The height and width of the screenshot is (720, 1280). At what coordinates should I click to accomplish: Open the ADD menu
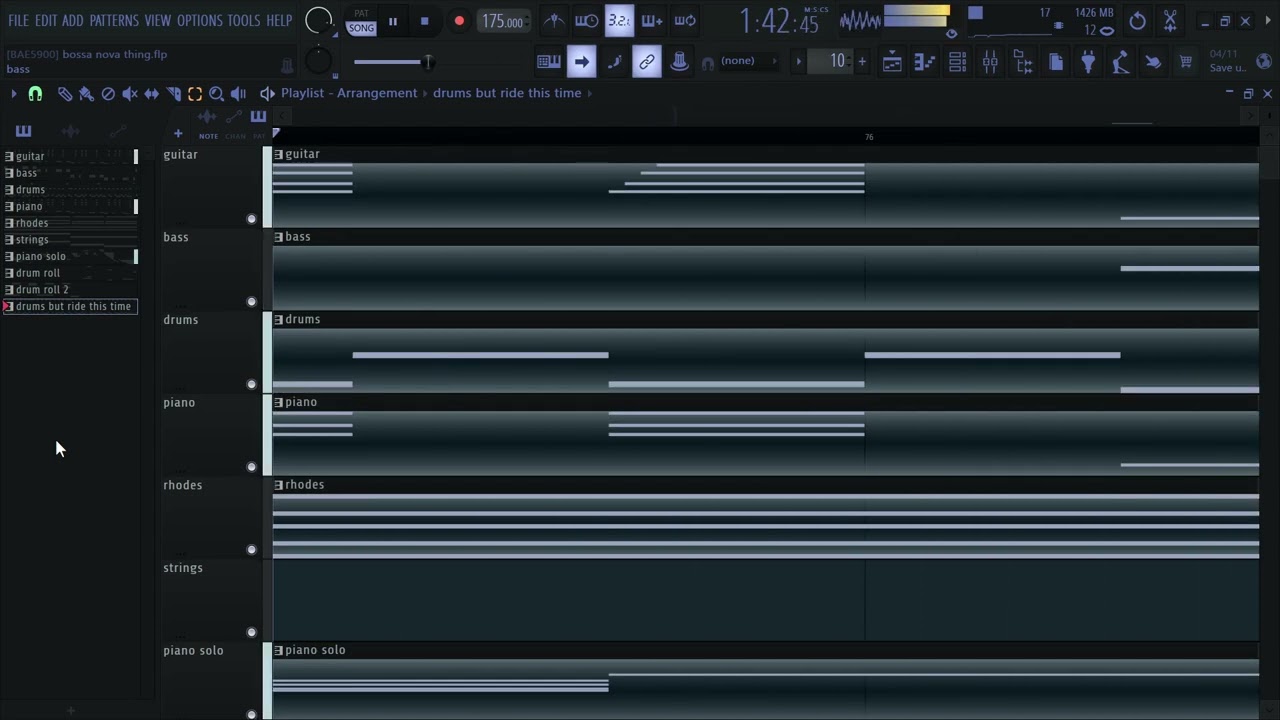click(x=73, y=20)
